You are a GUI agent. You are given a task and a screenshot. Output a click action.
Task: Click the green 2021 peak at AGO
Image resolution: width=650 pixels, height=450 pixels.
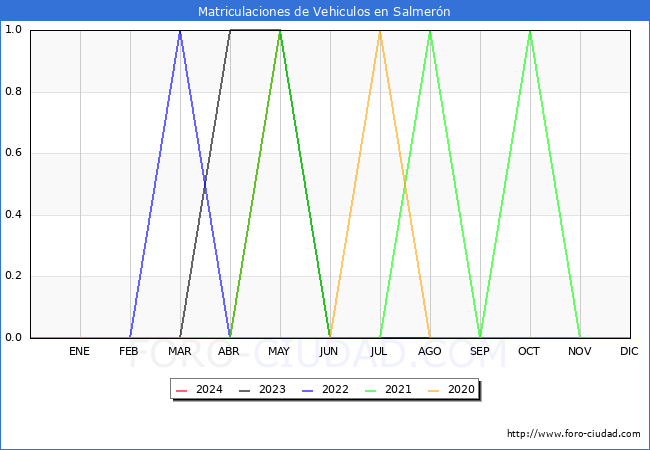click(430, 31)
